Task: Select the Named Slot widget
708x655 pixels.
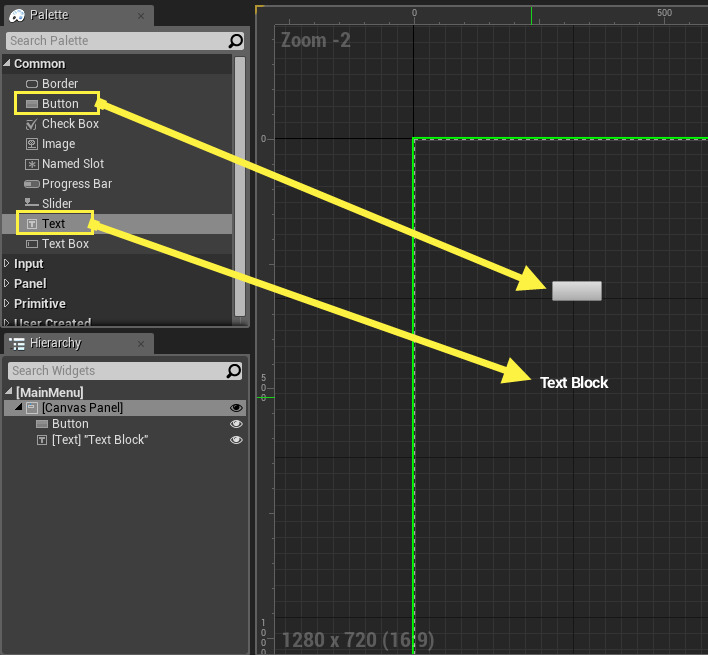Action: point(72,164)
